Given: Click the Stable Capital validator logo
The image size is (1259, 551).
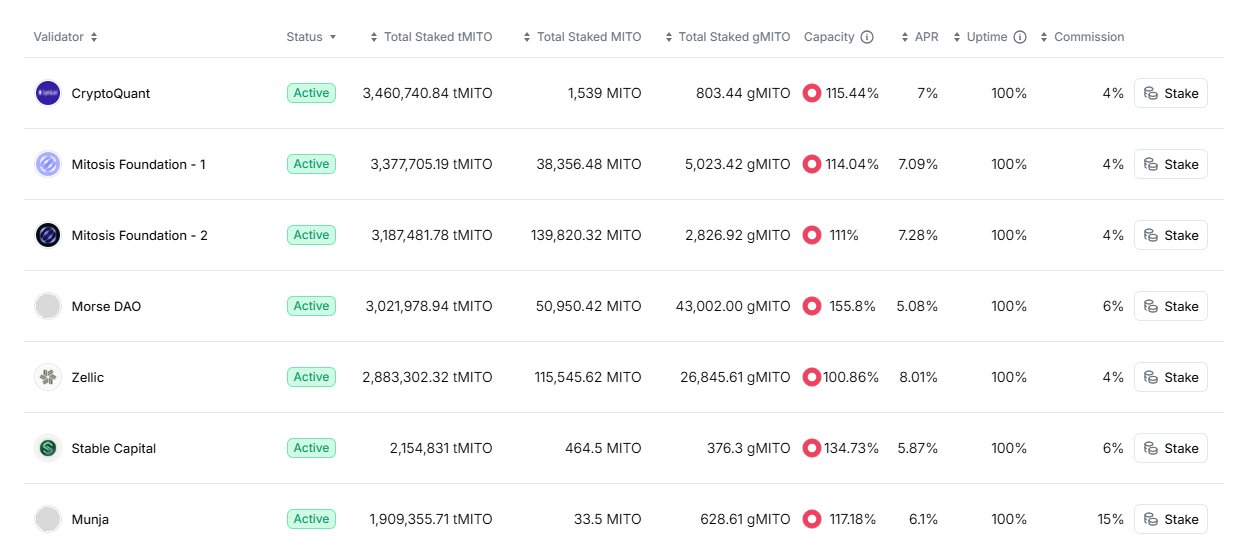Looking at the screenshot, I should 48,448.
